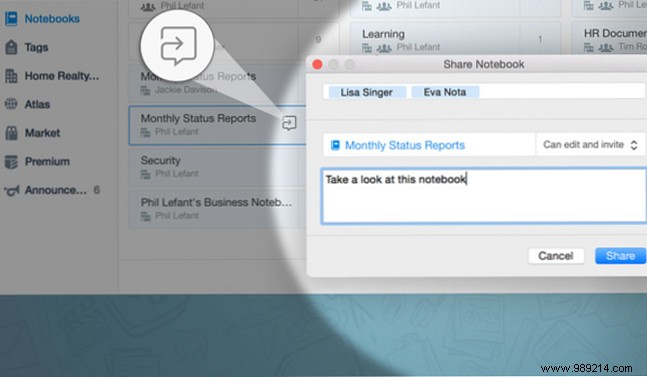The image size is (647, 377).
Task: Click share icon on Monthly Status Reports row
Action: pos(289,123)
